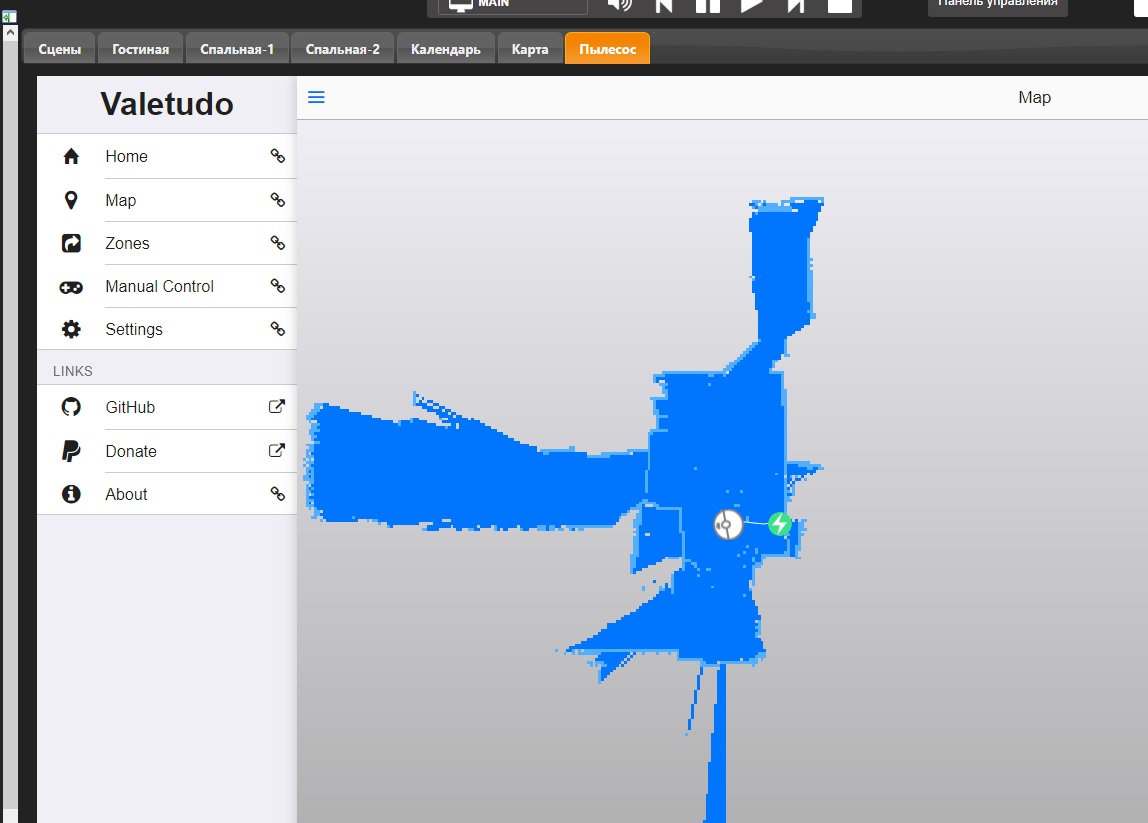Open the Settings menu entry
Viewport: 1148px width, 823px height.
(x=167, y=329)
